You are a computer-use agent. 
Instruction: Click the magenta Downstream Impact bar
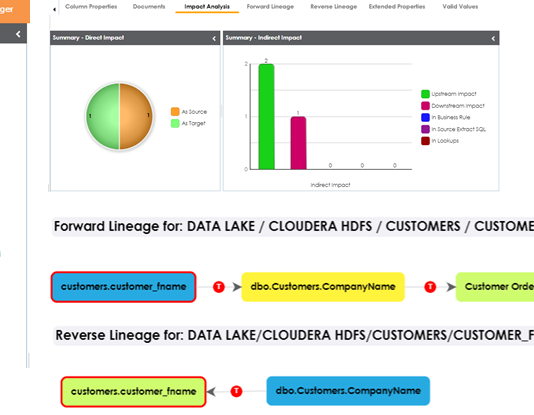[x=298, y=143]
